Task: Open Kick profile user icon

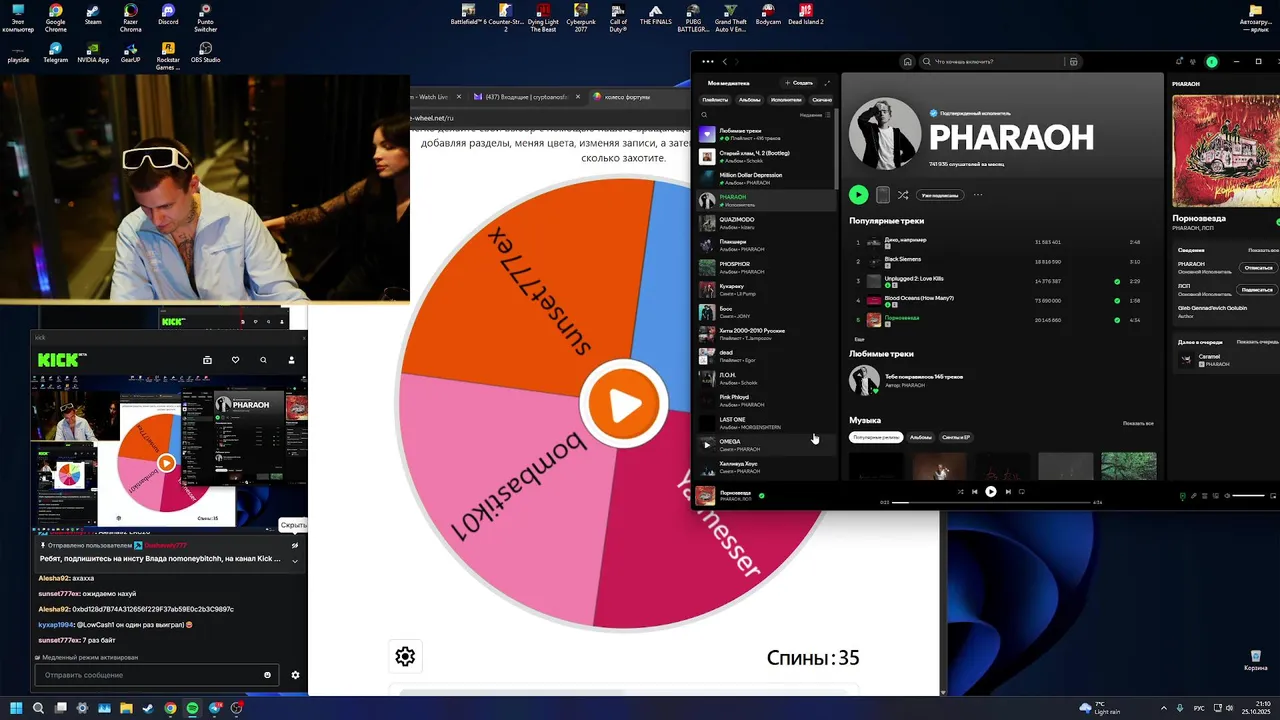Action: tap(292, 360)
